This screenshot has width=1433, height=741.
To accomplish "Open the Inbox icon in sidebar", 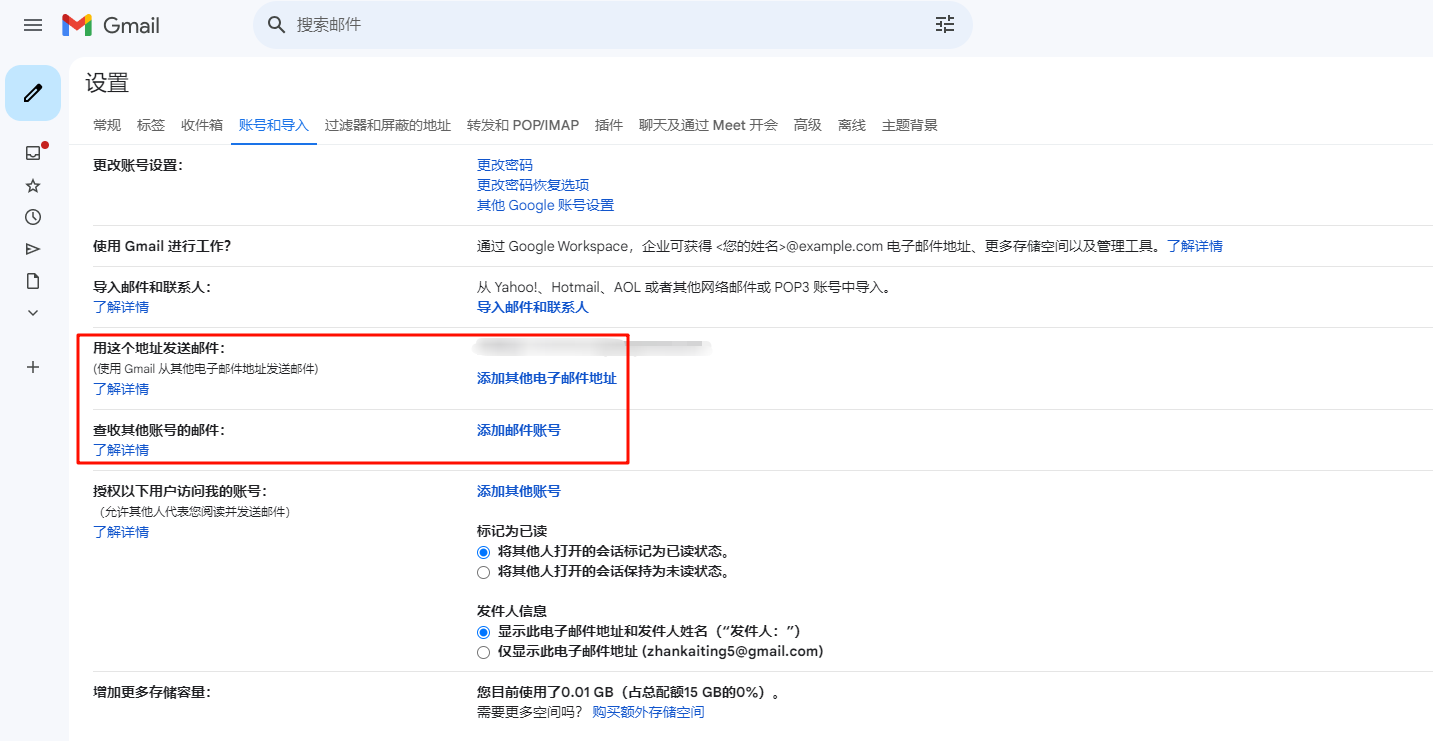I will click(x=33, y=153).
